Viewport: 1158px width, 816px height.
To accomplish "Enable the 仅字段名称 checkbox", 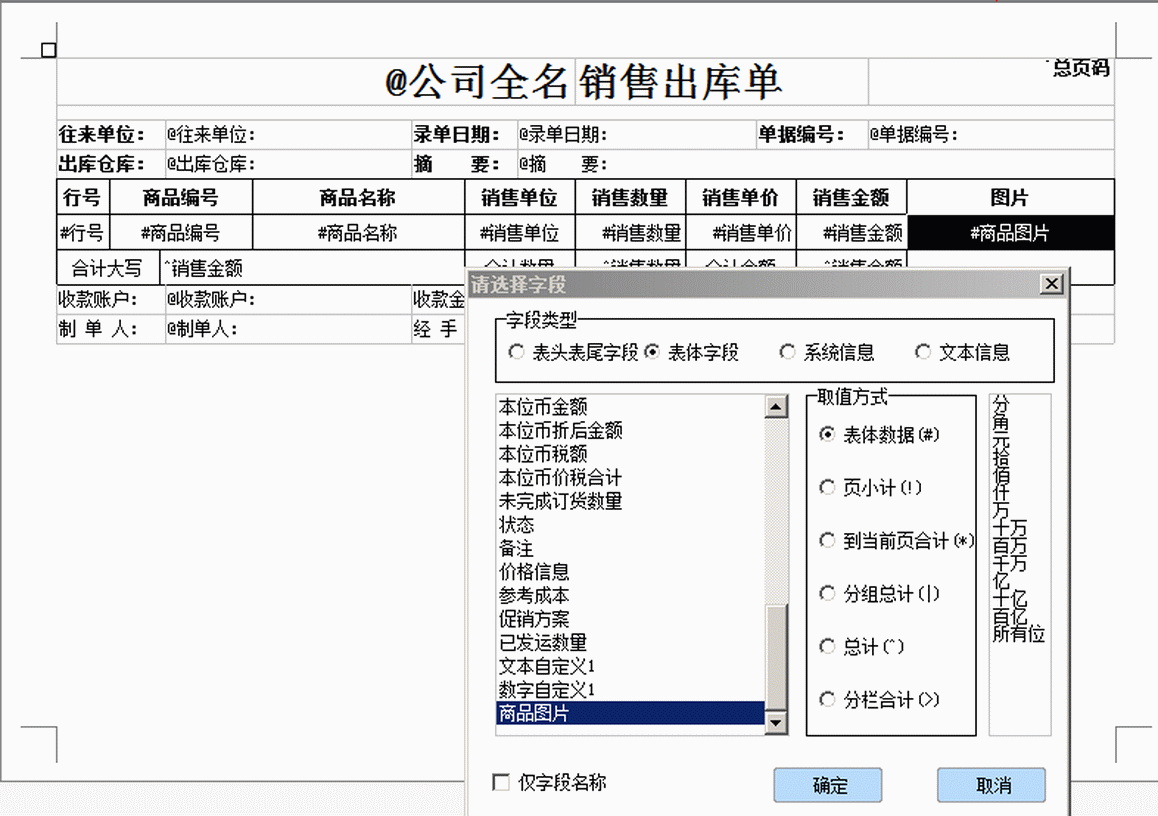I will point(502,783).
